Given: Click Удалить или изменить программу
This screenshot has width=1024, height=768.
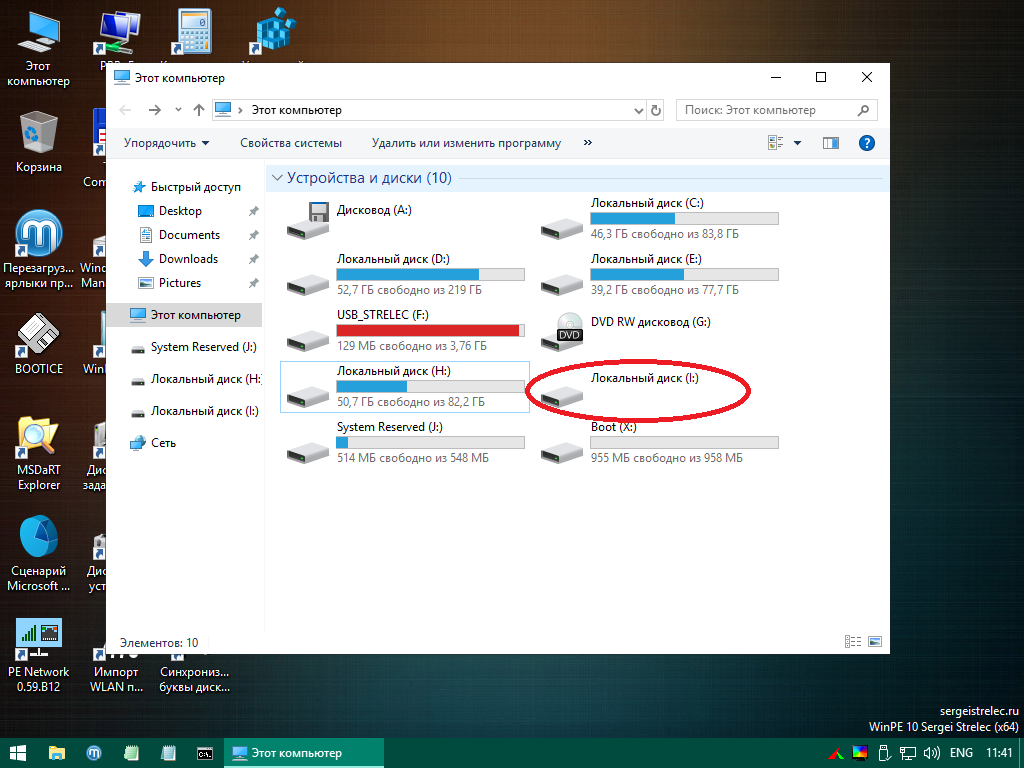Looking at the screenshot, I should (x=466, y=143).
